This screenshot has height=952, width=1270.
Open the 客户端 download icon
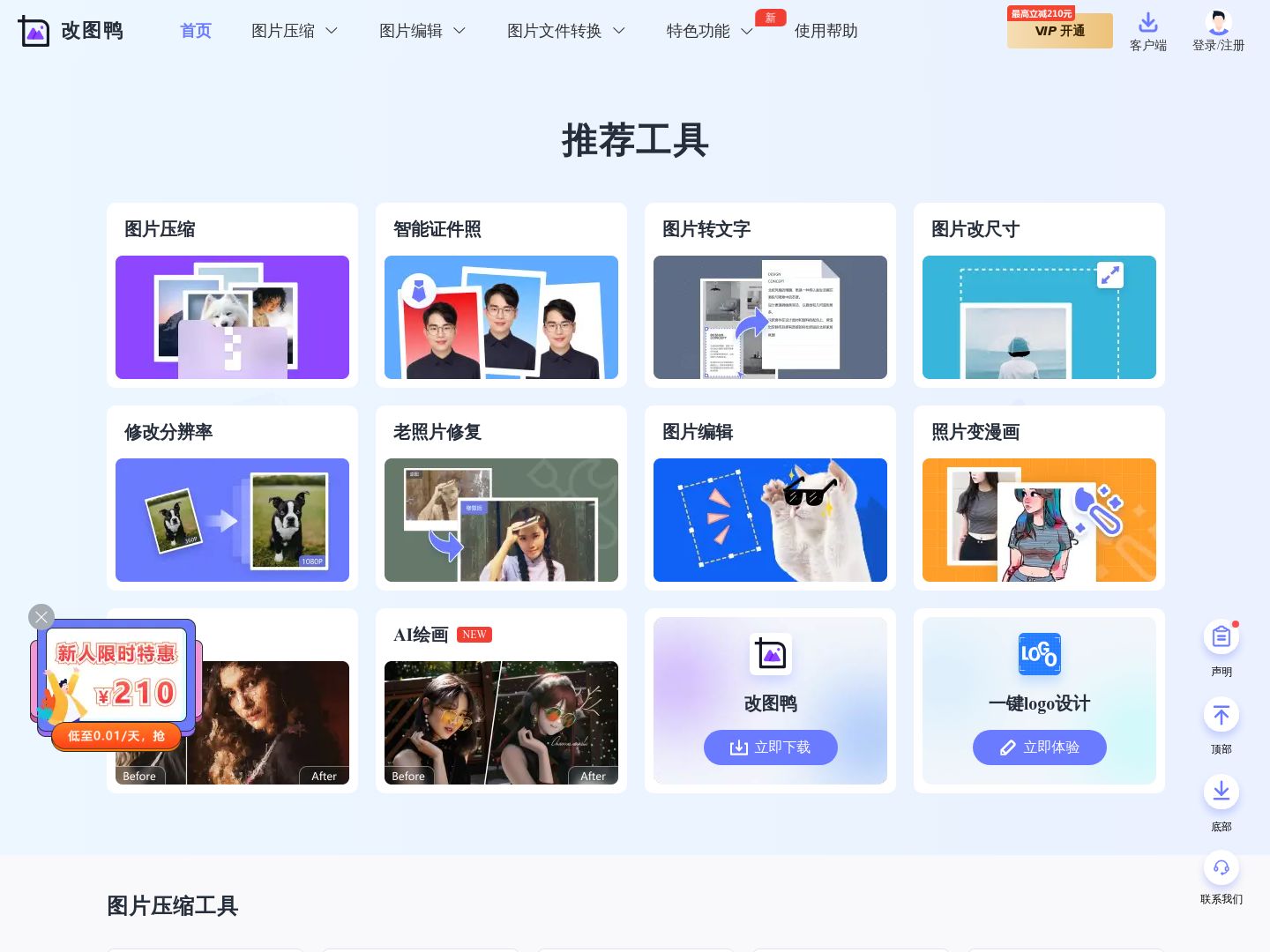click(1147, 22)
